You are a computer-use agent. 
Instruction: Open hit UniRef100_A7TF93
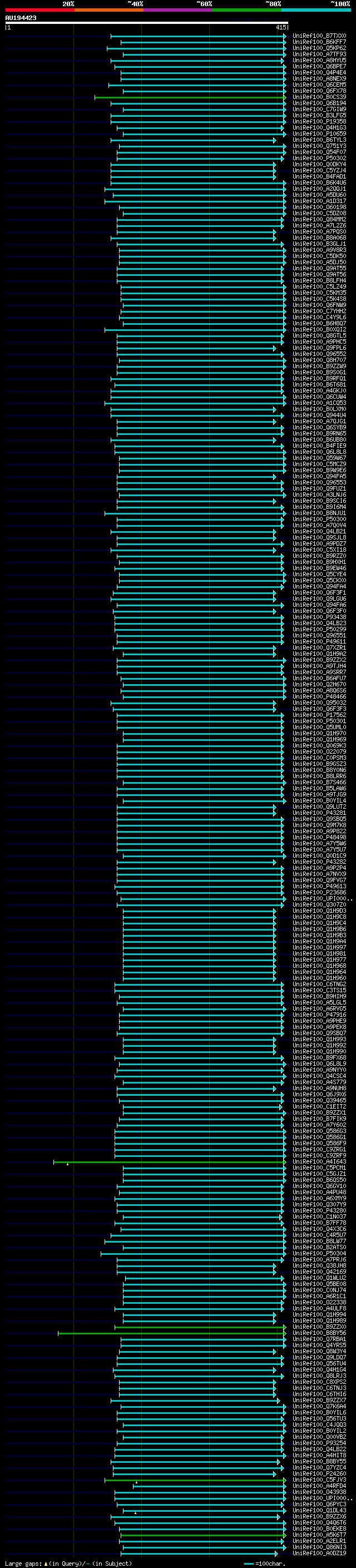pyautogui.click(x=319, y=54)
